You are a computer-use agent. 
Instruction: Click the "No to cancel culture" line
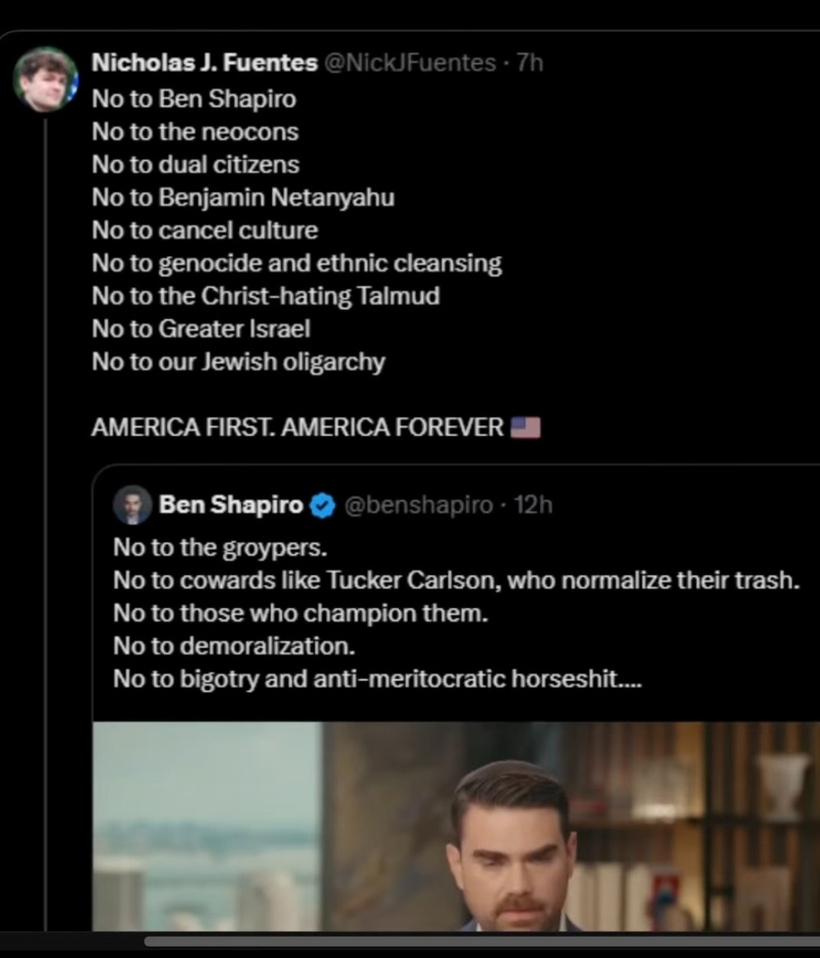pyautogui.click(x=204, y=230)
